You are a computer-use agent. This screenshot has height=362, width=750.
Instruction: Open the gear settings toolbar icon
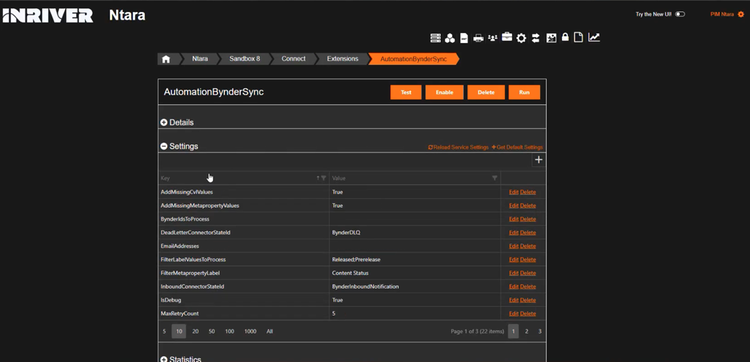tap(521, 38)
